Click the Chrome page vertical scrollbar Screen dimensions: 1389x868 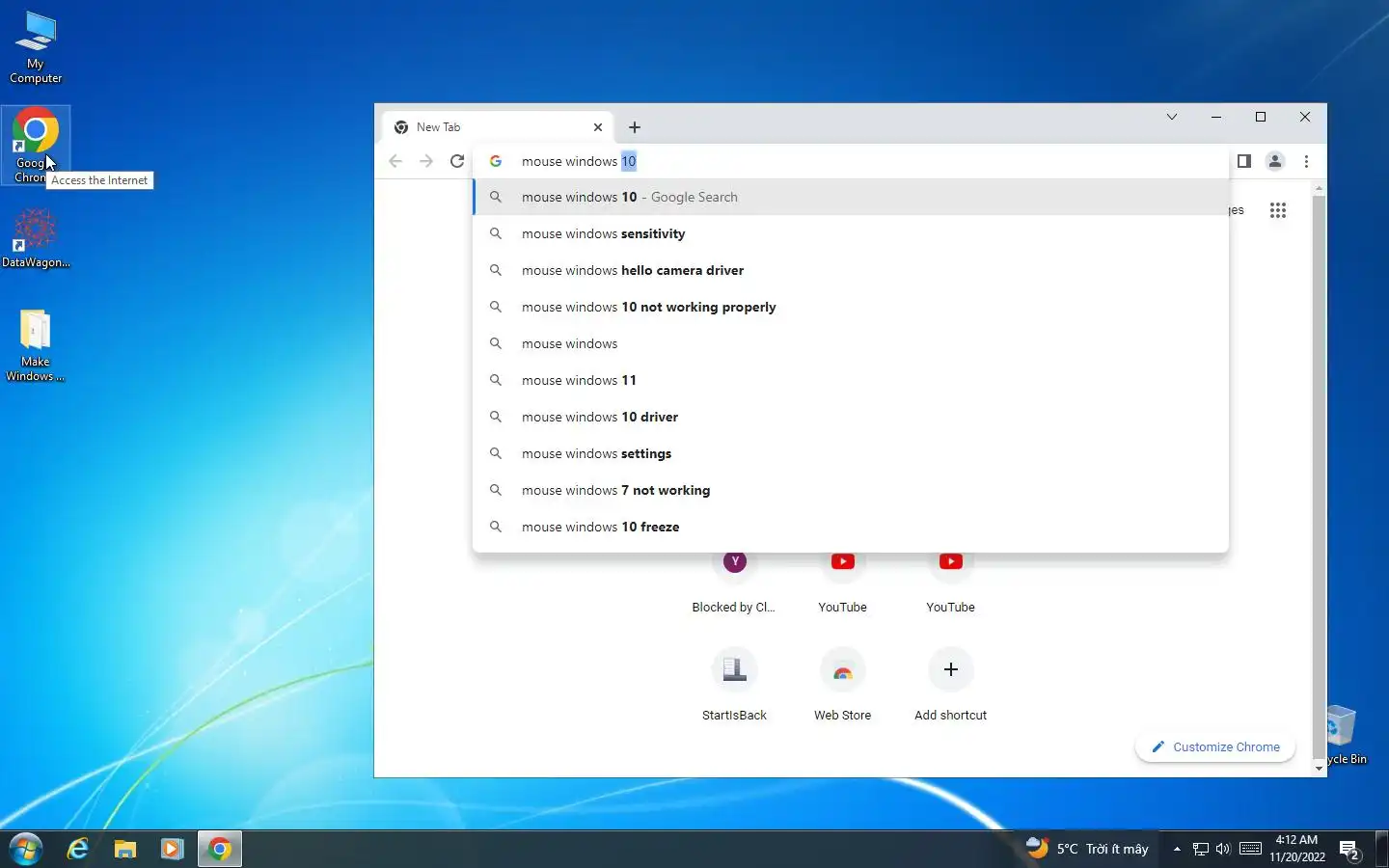pos(1319,477)
